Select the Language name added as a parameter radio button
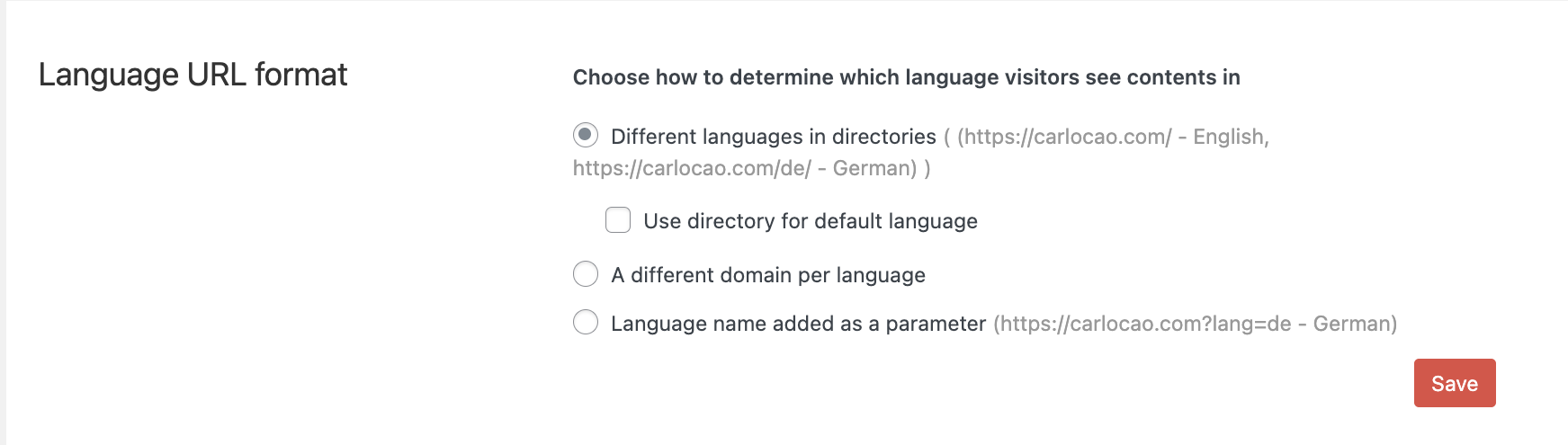Screen dimensions: 1568x445 coord(586,323)
